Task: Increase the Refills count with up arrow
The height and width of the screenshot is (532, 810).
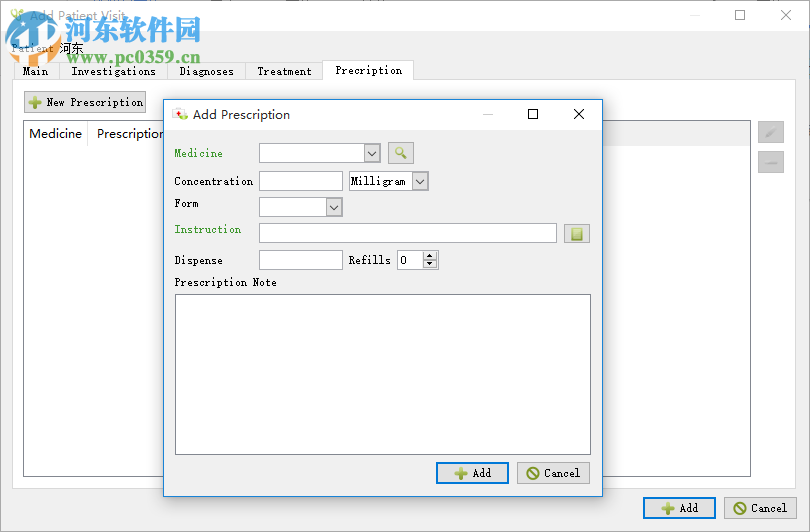Action: (430, 256)
